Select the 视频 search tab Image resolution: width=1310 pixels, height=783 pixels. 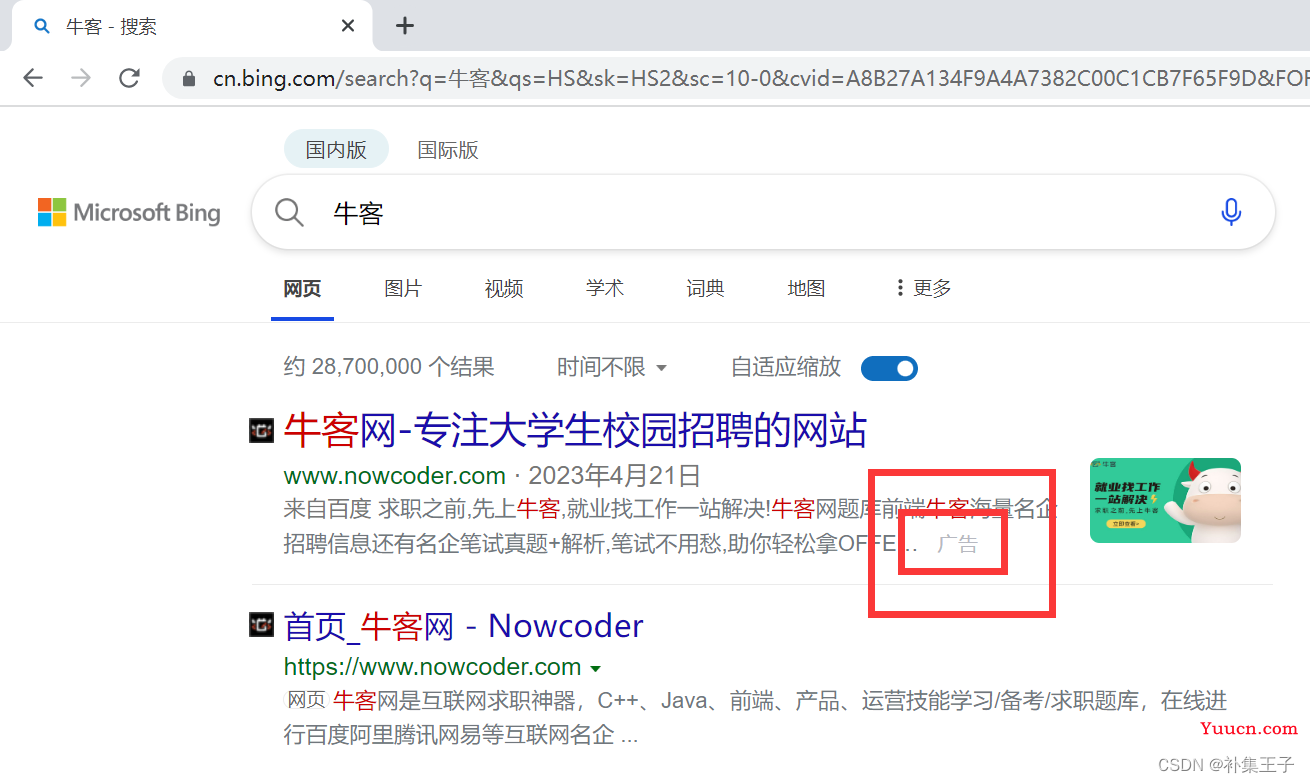504,288
